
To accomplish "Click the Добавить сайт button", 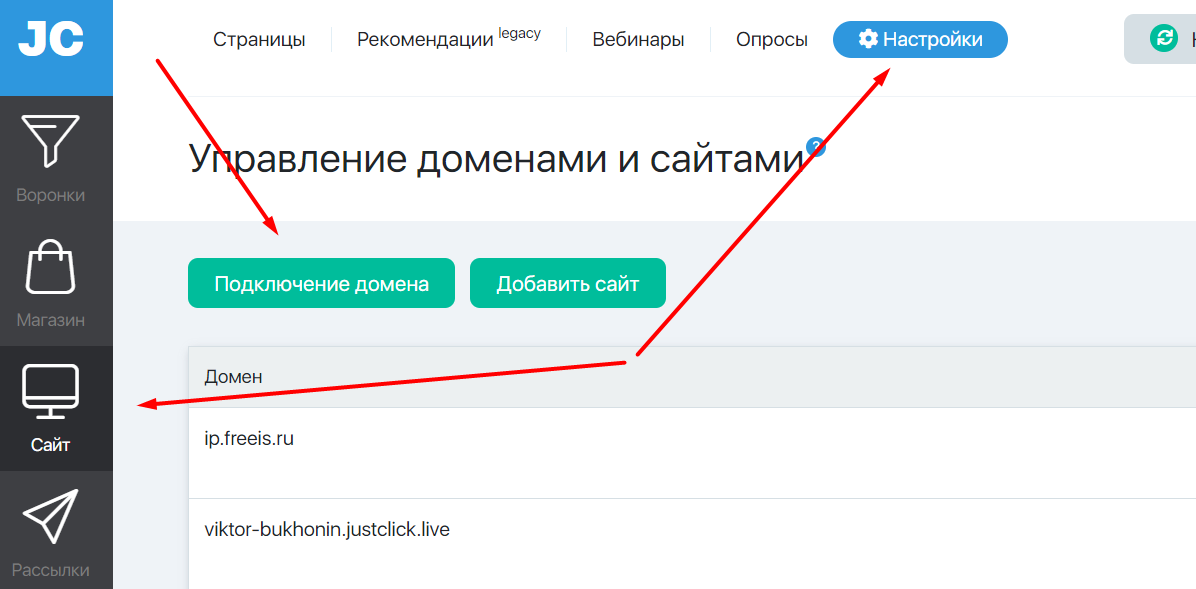I will tap(567, 283).
